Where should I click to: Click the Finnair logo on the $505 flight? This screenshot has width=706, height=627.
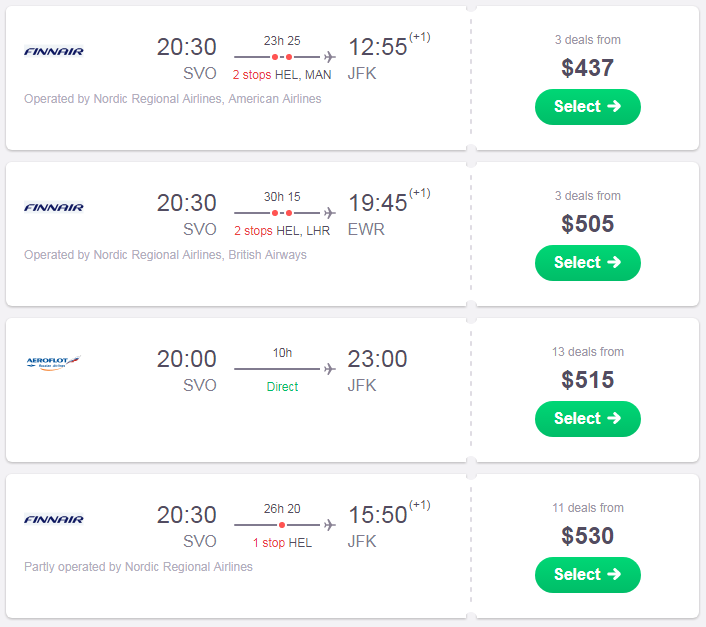tap(54, 207)
